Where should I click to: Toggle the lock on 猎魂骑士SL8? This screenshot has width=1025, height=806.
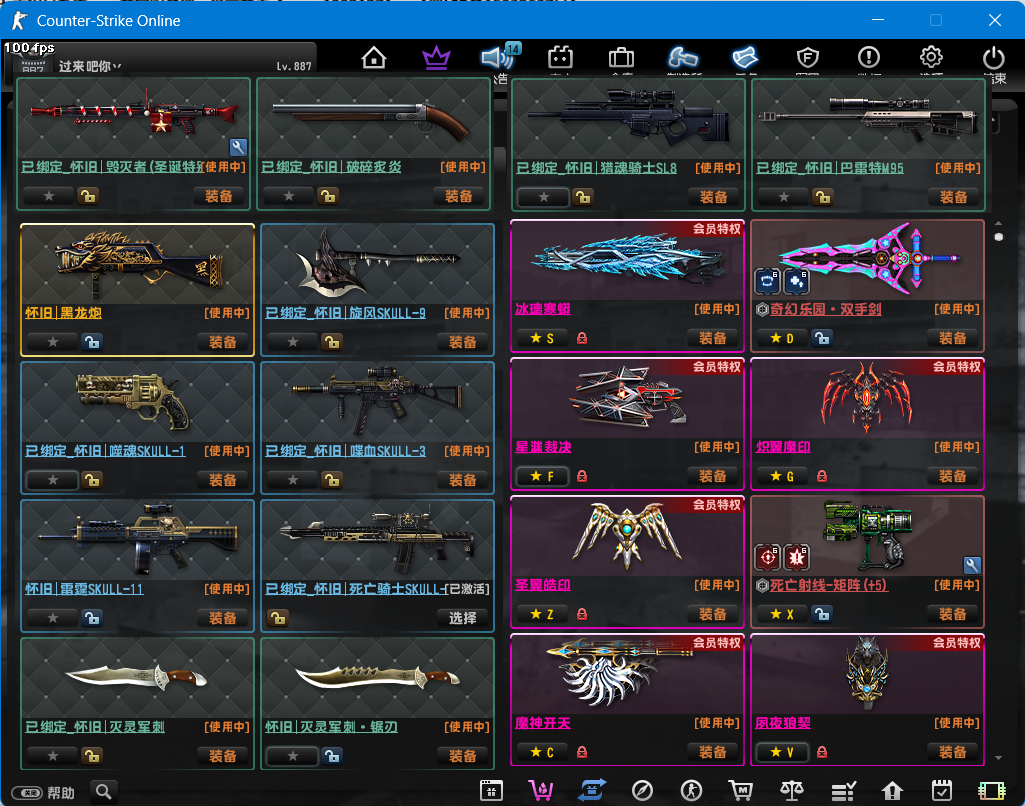pos(582,197)
